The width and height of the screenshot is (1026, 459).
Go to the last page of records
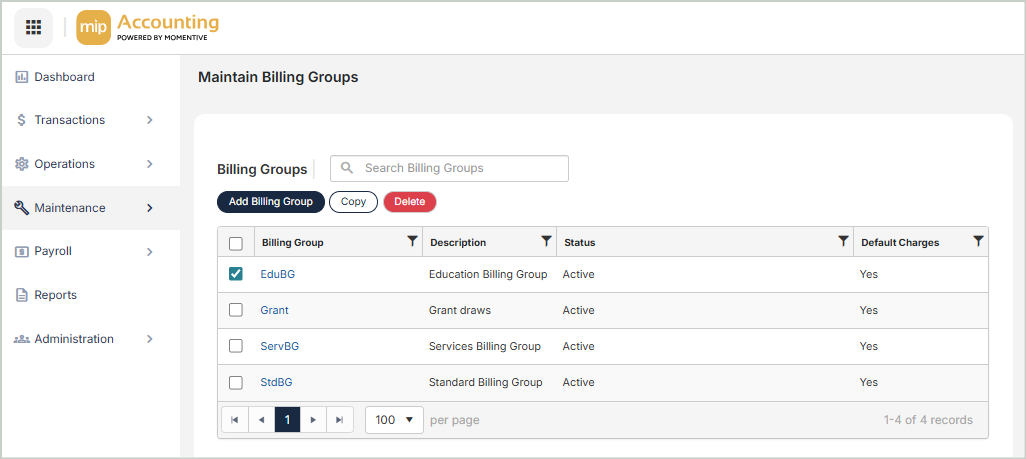[340, 420]
